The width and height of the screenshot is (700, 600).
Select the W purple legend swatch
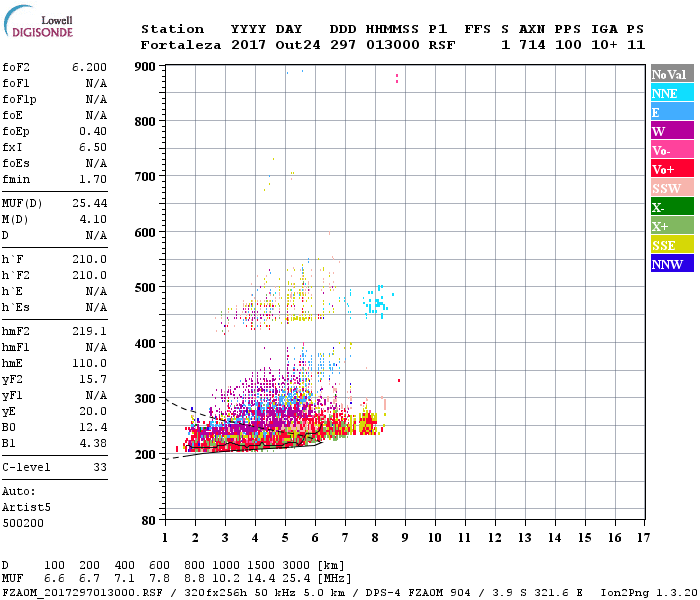coord(672,131)
